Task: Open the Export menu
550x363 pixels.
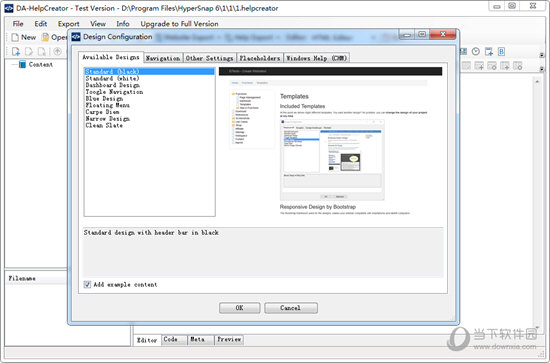Action: (68, 24)
